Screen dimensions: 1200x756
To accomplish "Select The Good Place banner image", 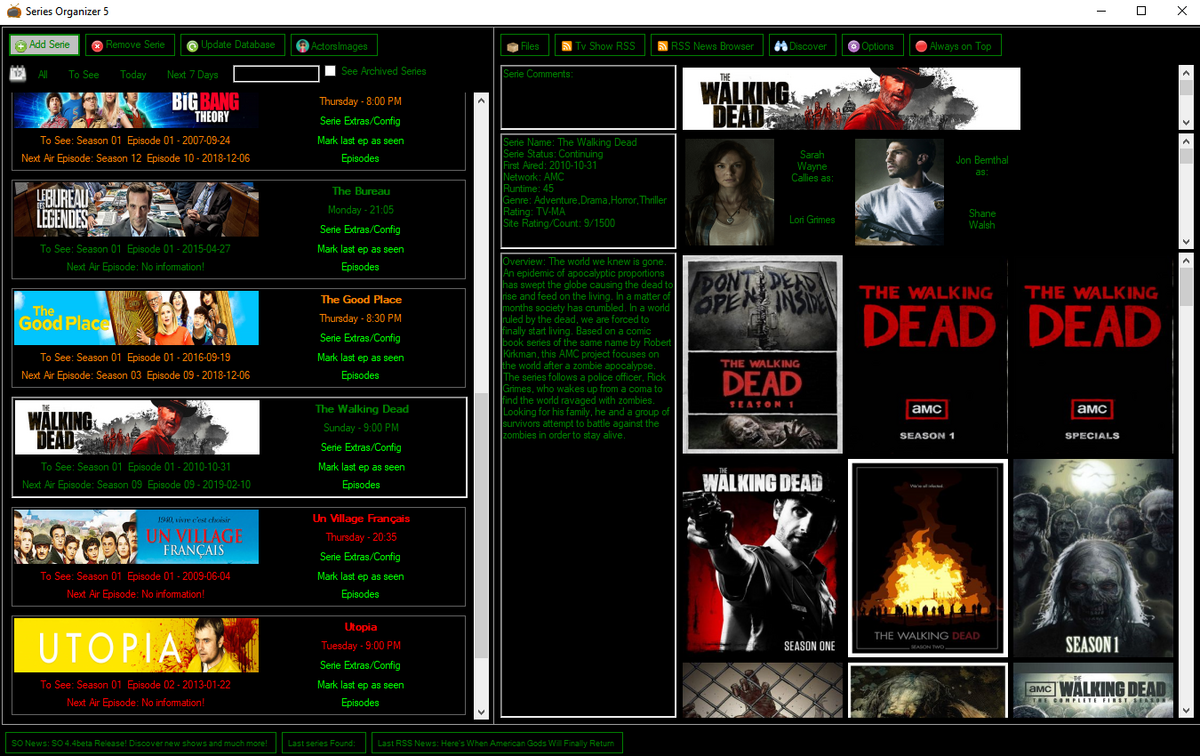I will coord(137,318).
